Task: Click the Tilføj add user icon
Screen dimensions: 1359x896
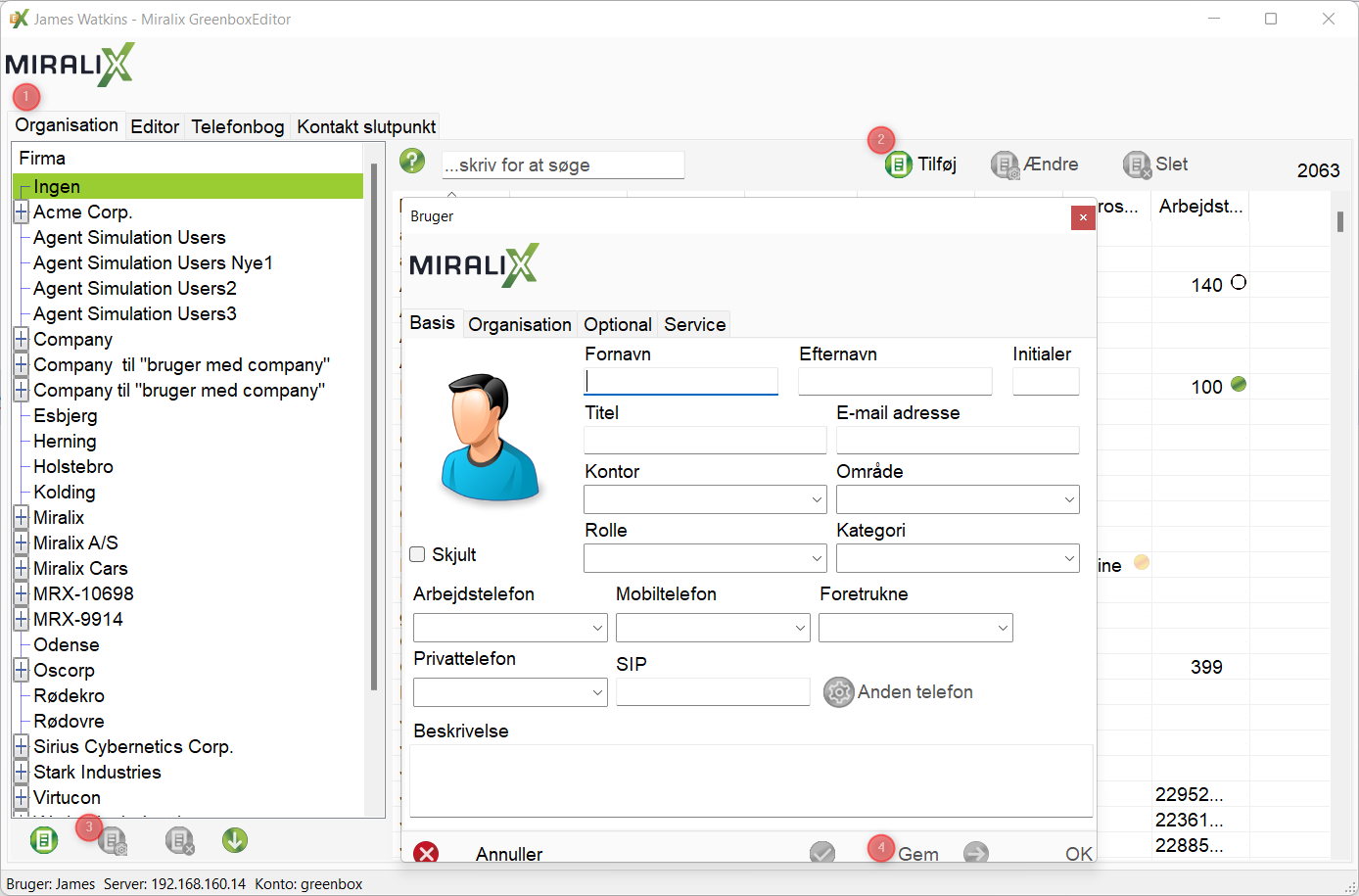Action: coord(898,165)
